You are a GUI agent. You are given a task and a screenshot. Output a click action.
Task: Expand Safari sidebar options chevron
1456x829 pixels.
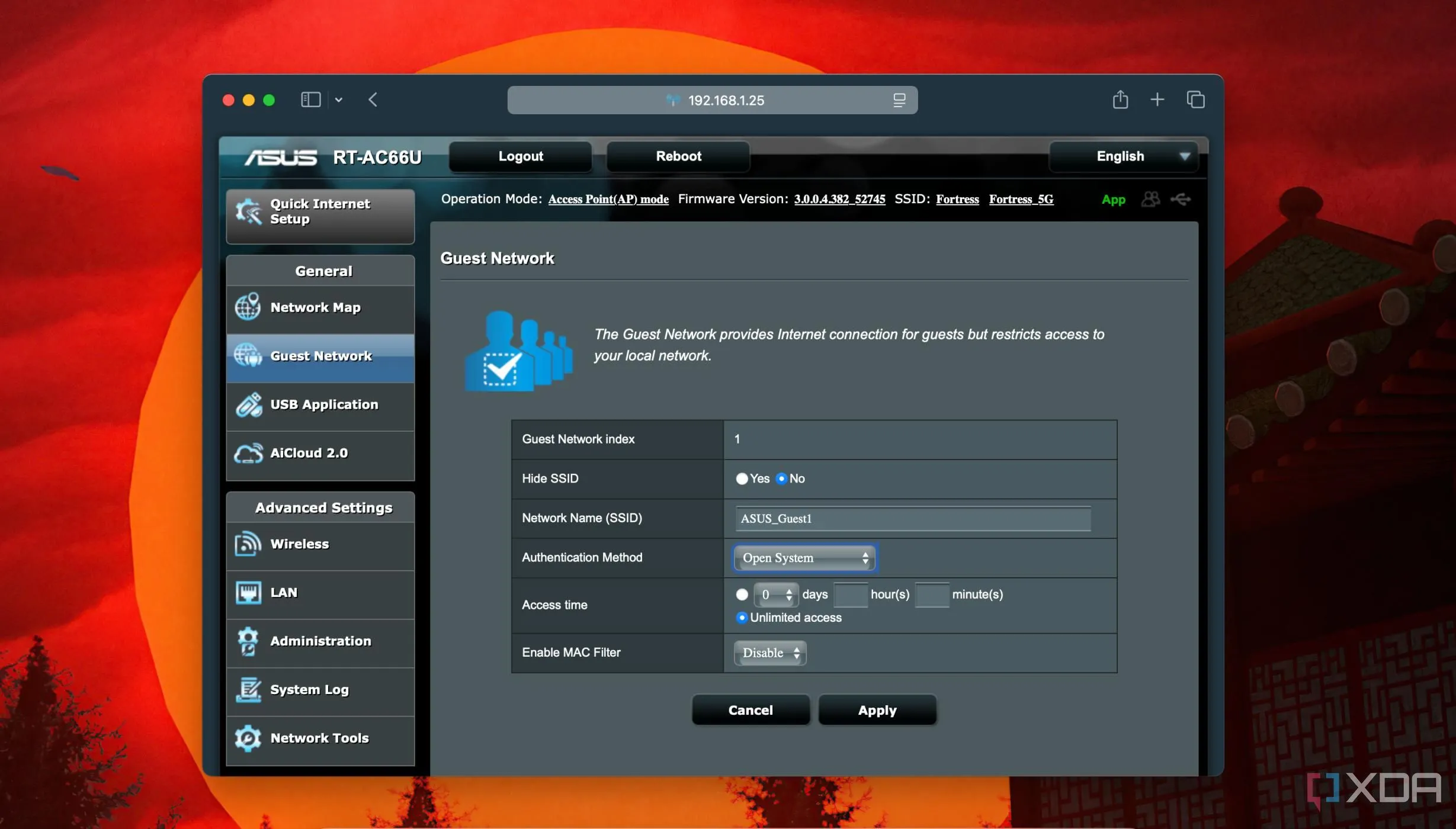coord(339,99)
